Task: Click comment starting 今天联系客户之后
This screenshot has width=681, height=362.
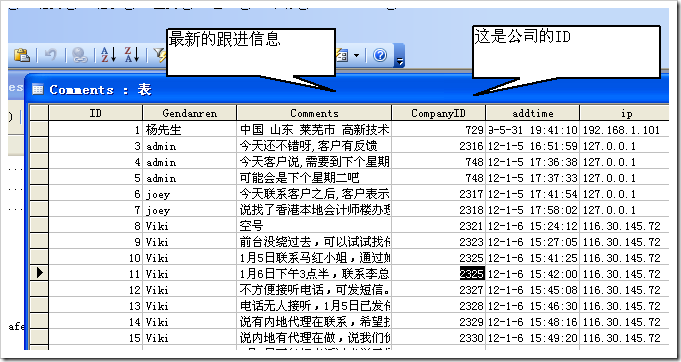Action: (x=314, y=194)
